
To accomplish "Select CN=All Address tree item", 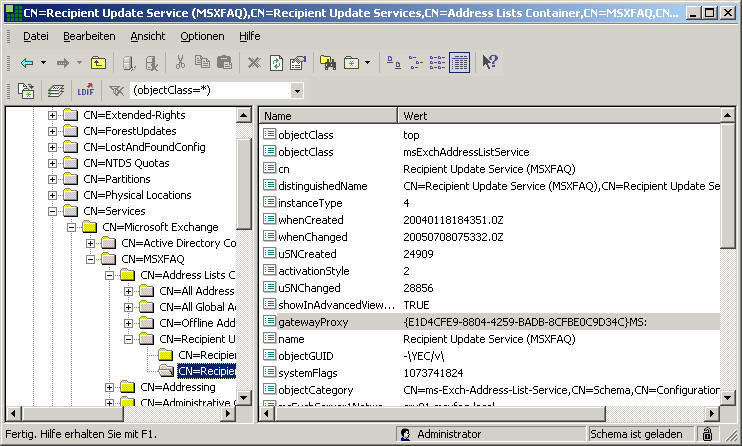I will pos(197,291).
